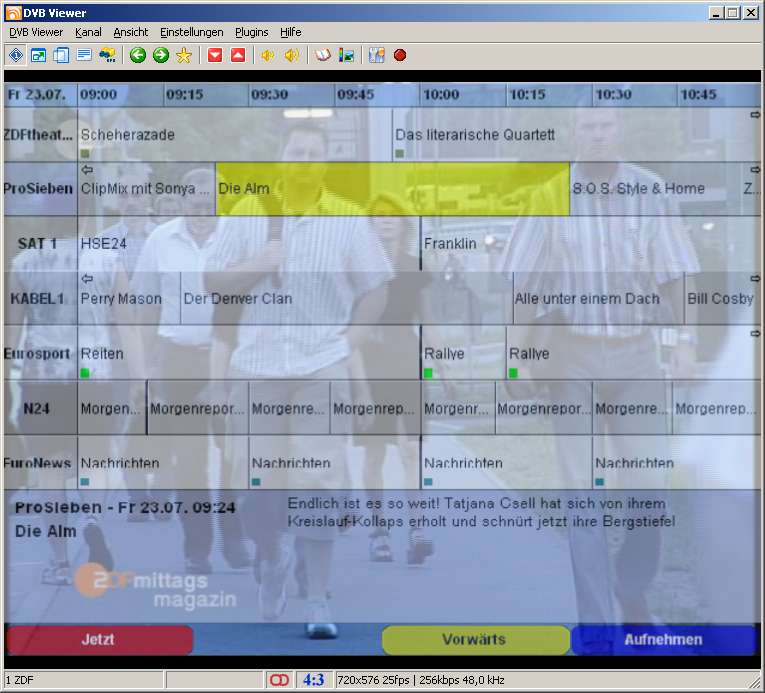
Task: Open the EPG window binoculars icon
Action: pos(107,55)
